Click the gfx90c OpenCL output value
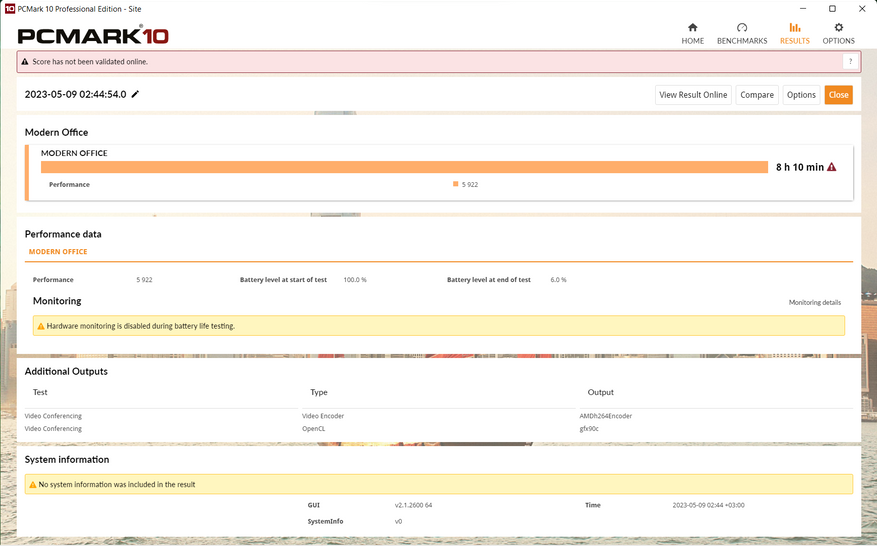 pyautogui.click(x=589, y=429)
